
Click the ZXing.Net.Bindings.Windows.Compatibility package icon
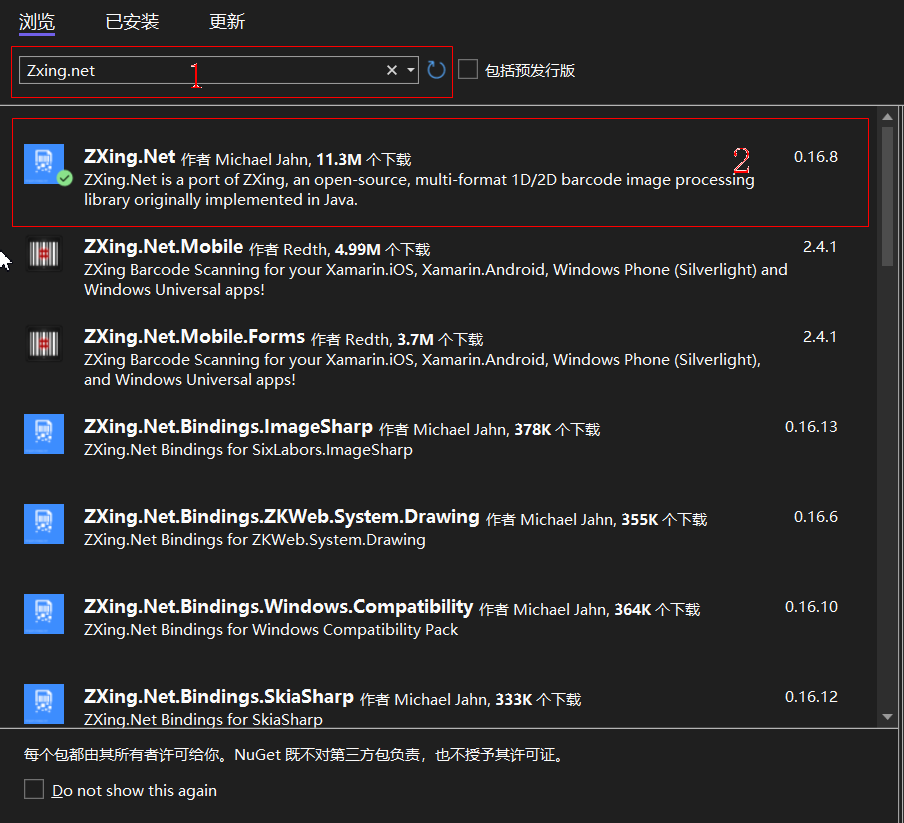(x=44, y=614)
